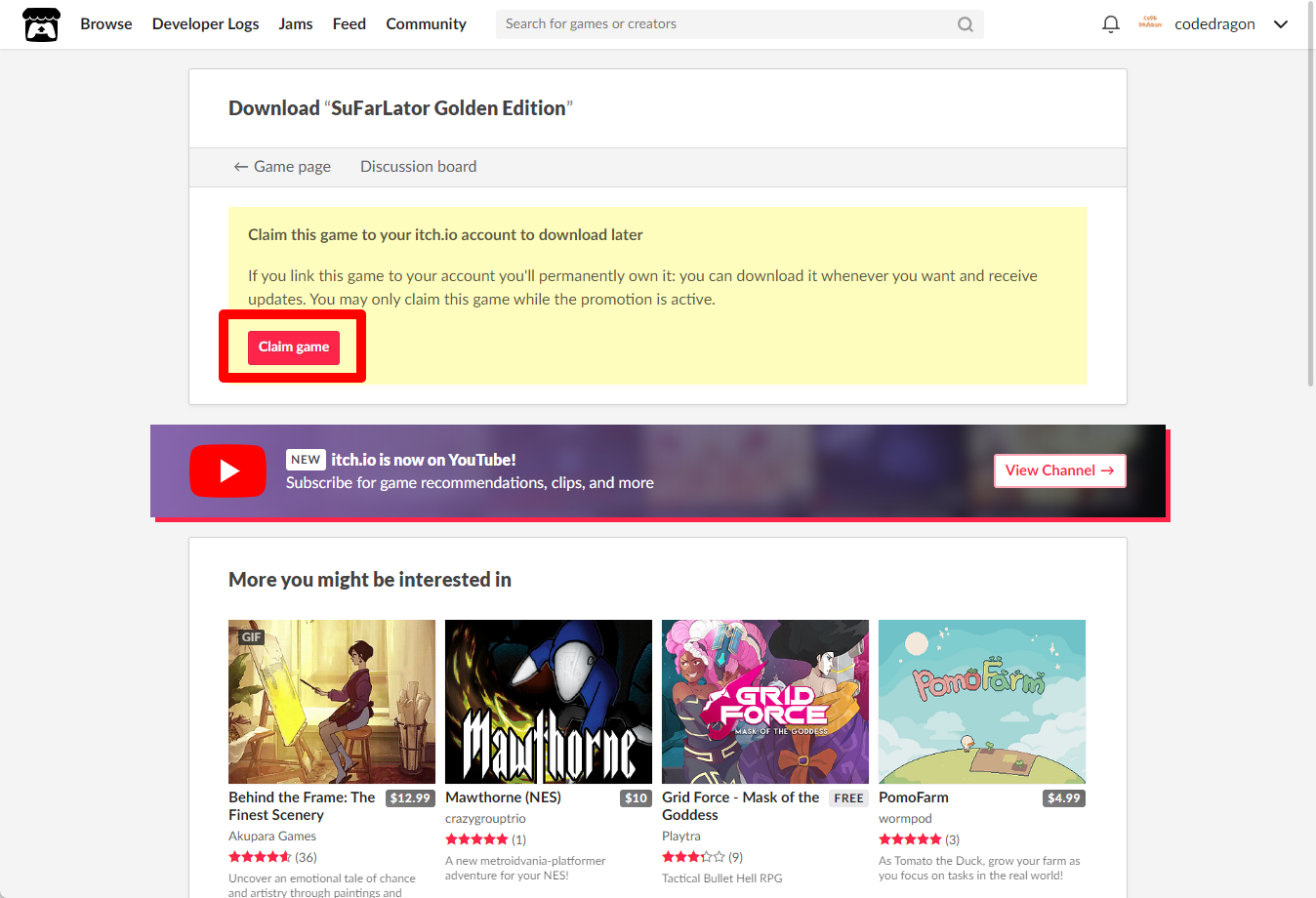1316x898 pixels.
Task: Return to Game page link
Action: tap(282, 167)
